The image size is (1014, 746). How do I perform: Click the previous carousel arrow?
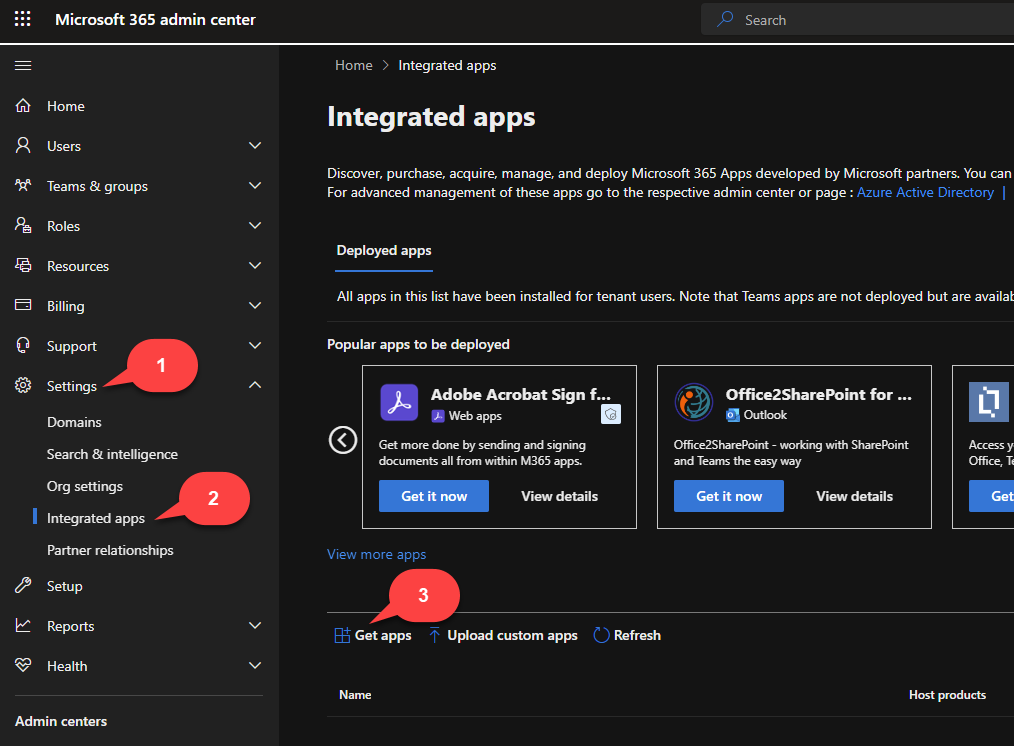[343, 440]
